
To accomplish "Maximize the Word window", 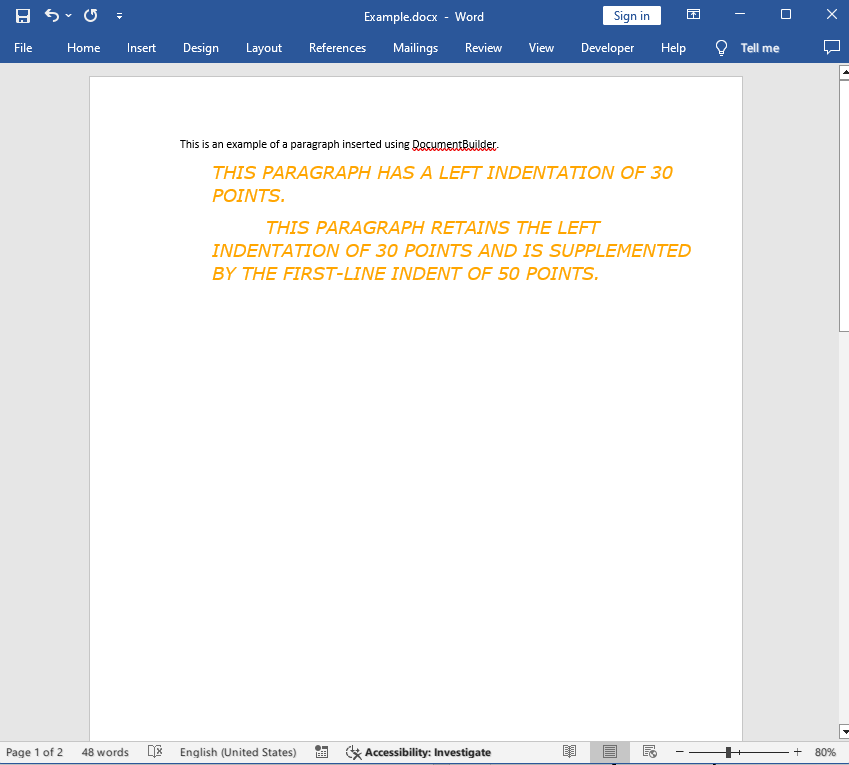I will click(786, 15).
